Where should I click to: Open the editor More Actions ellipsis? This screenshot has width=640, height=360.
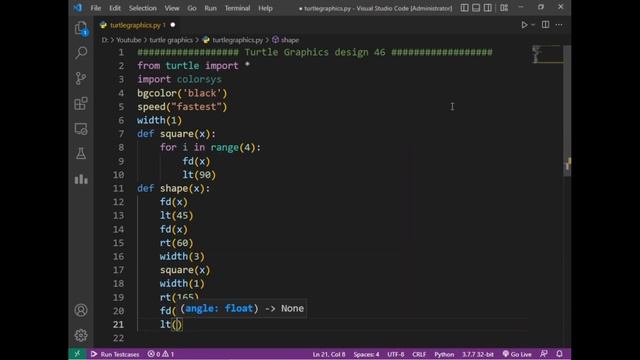[559, 25]
